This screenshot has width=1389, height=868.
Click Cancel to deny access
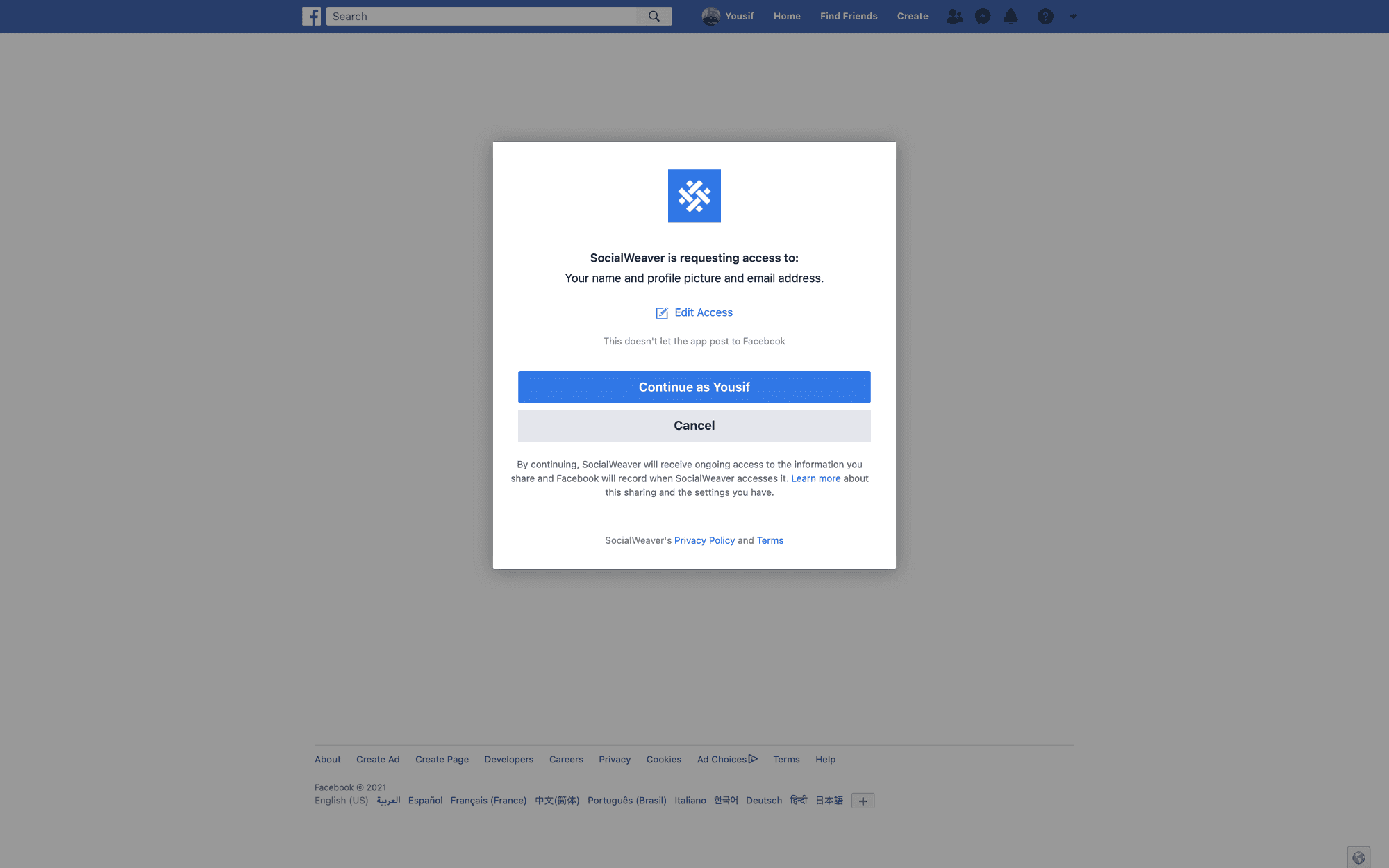(694, 425)
